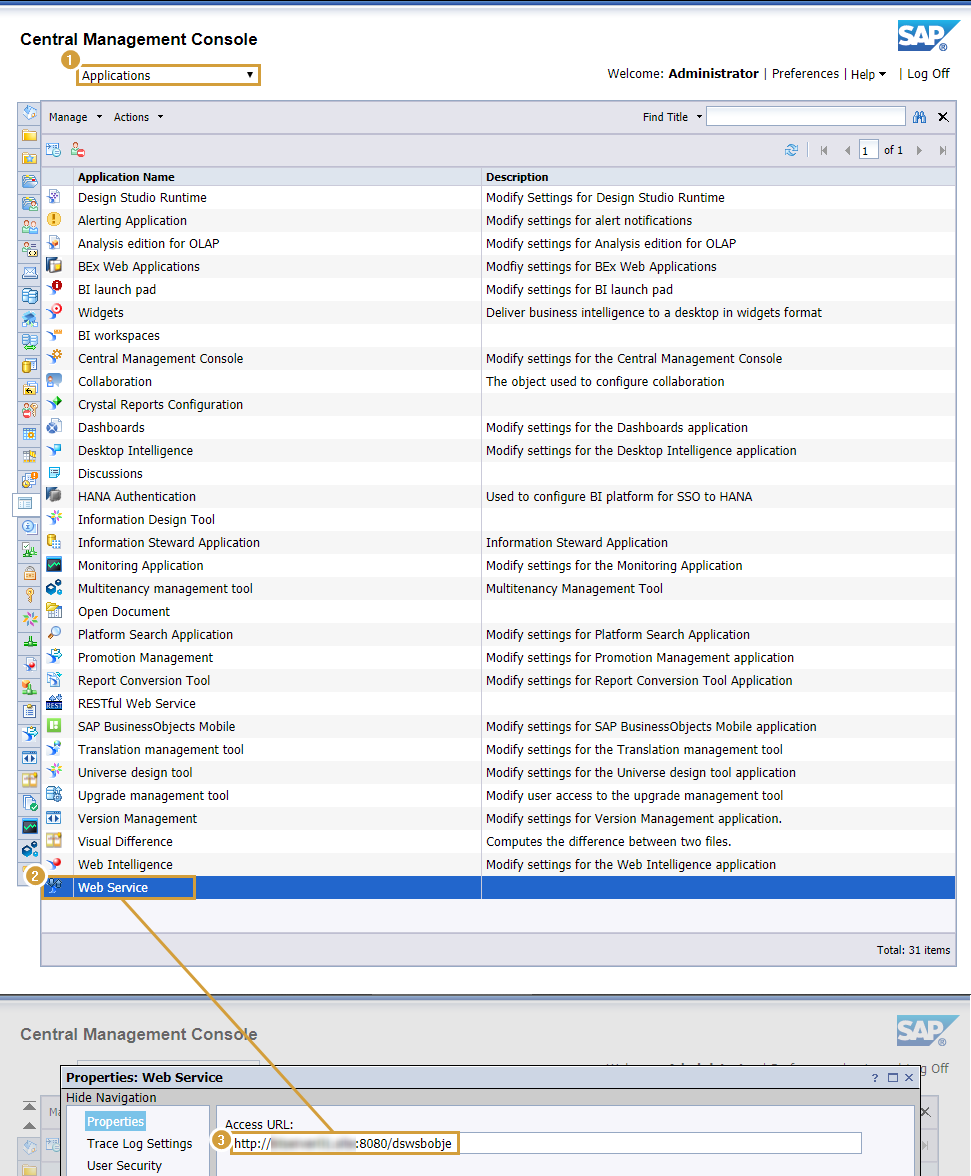Viewport: 971px width, 1176px height.
Task: Click the create new object toolbar icon
Action: (52, 149)
